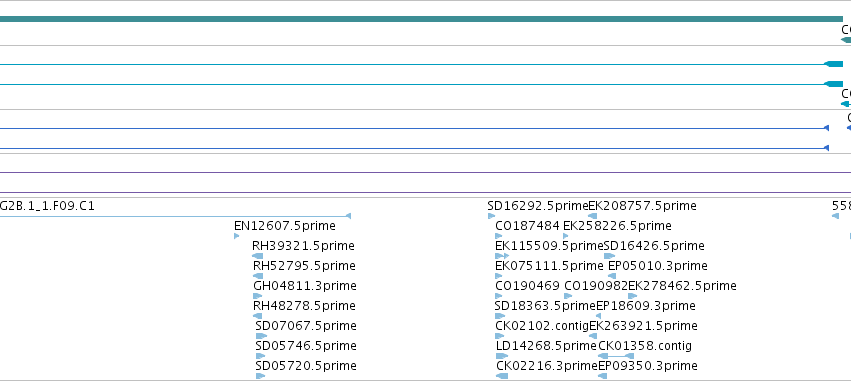Click the thick teal gene bar at top

point(421,19)
